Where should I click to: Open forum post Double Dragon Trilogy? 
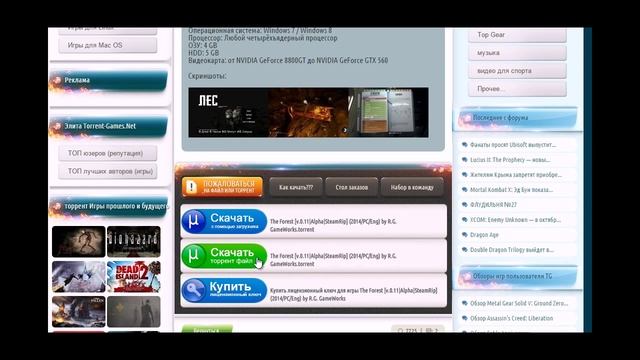coord(512,250)
